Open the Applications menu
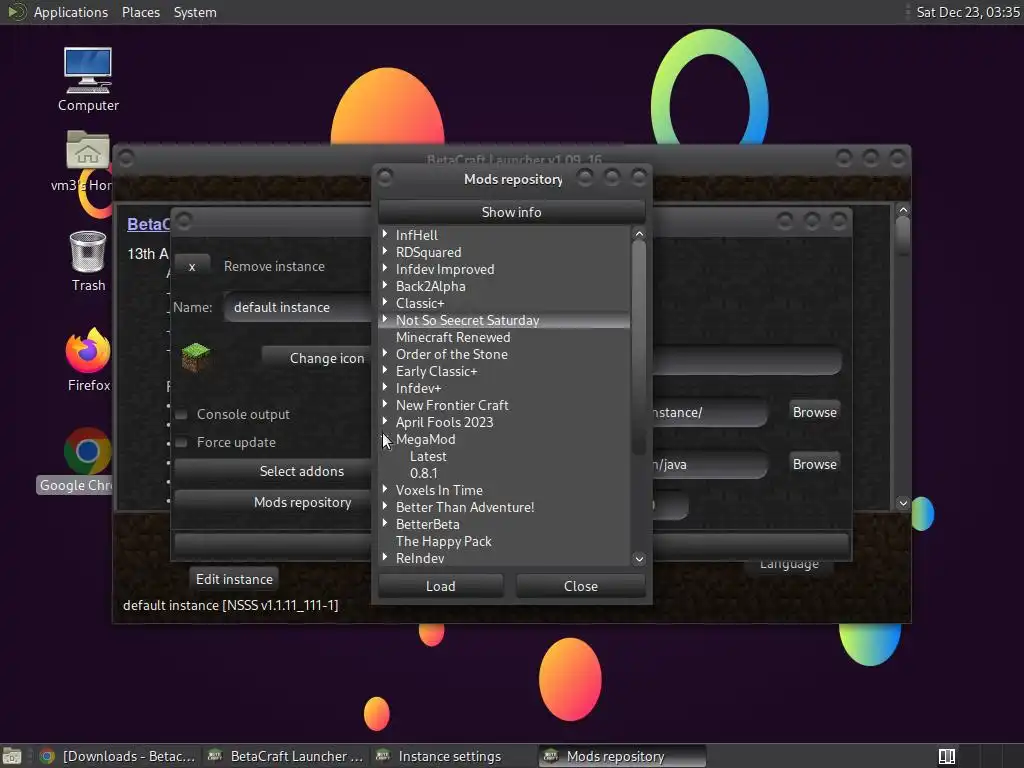 click(71, 12)
